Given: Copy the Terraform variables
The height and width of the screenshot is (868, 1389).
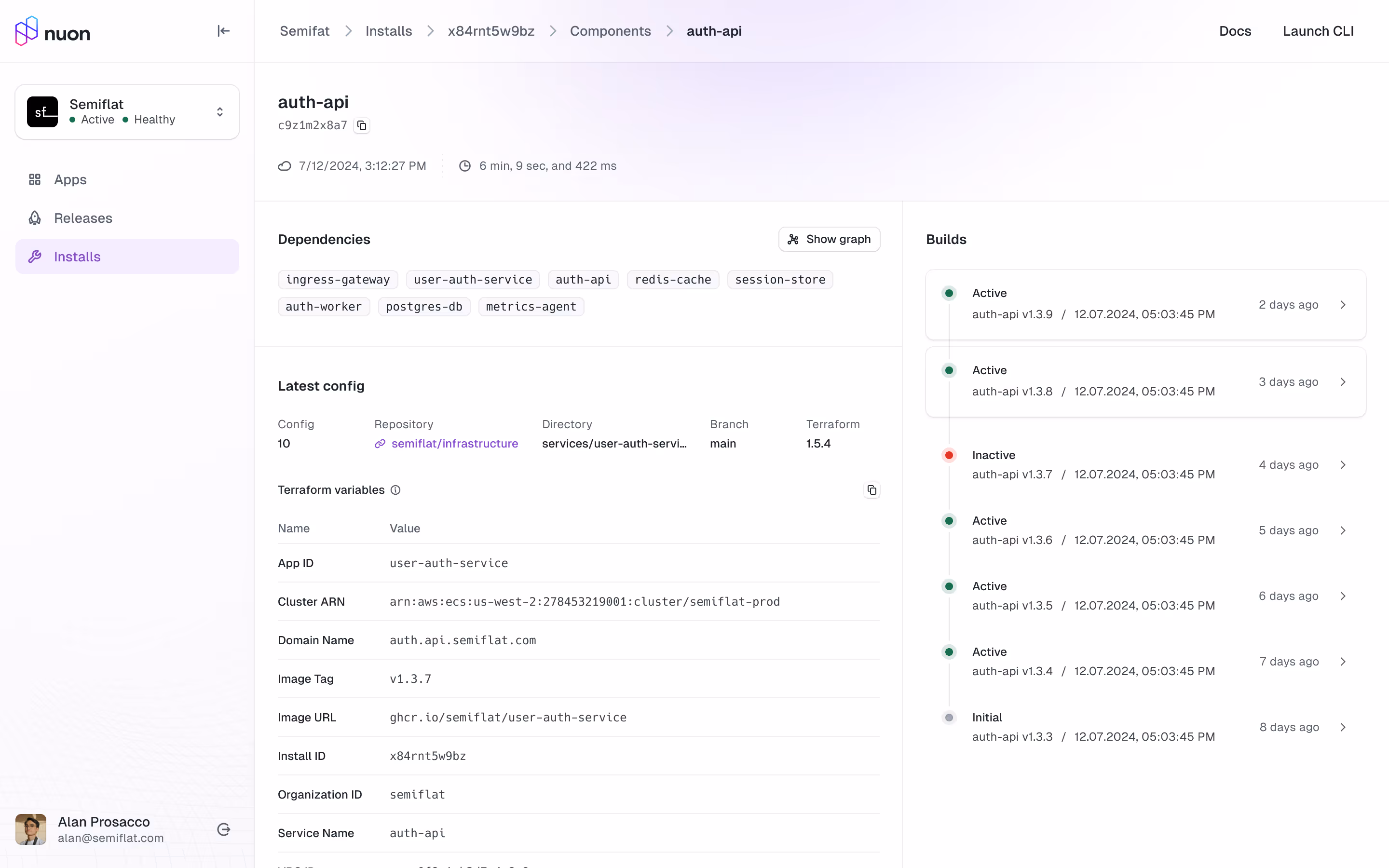Looking at the screenshot, I should tap(872, 489).
